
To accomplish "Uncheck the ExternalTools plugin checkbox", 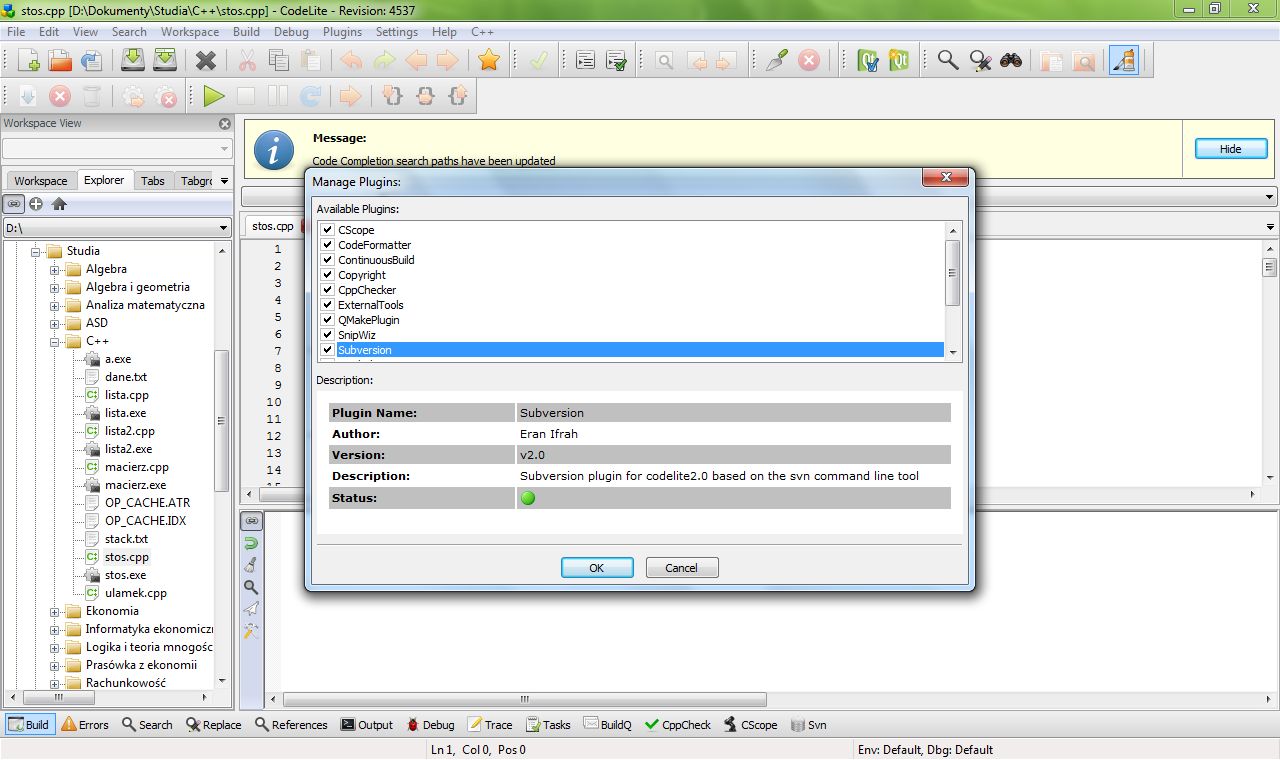I will tap(327, 305).
